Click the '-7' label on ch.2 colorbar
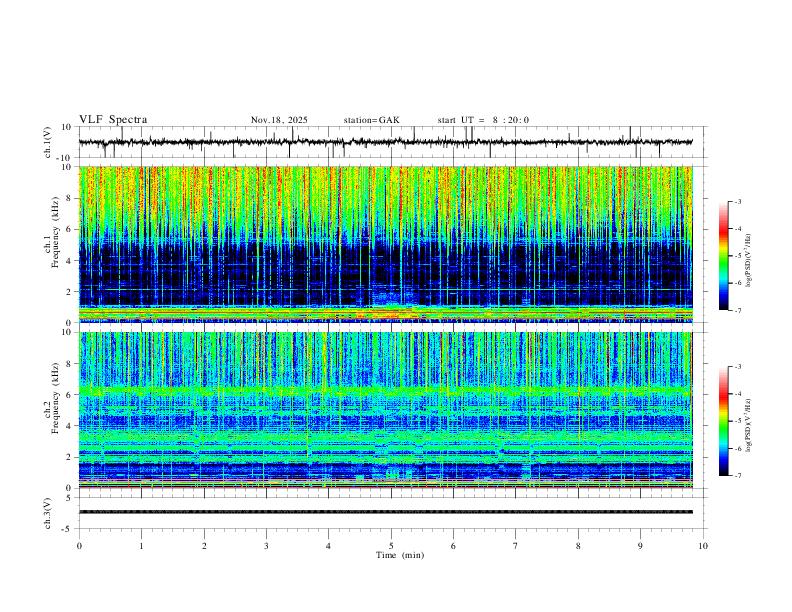Screen dimensions: 792x612 point(737,475)
